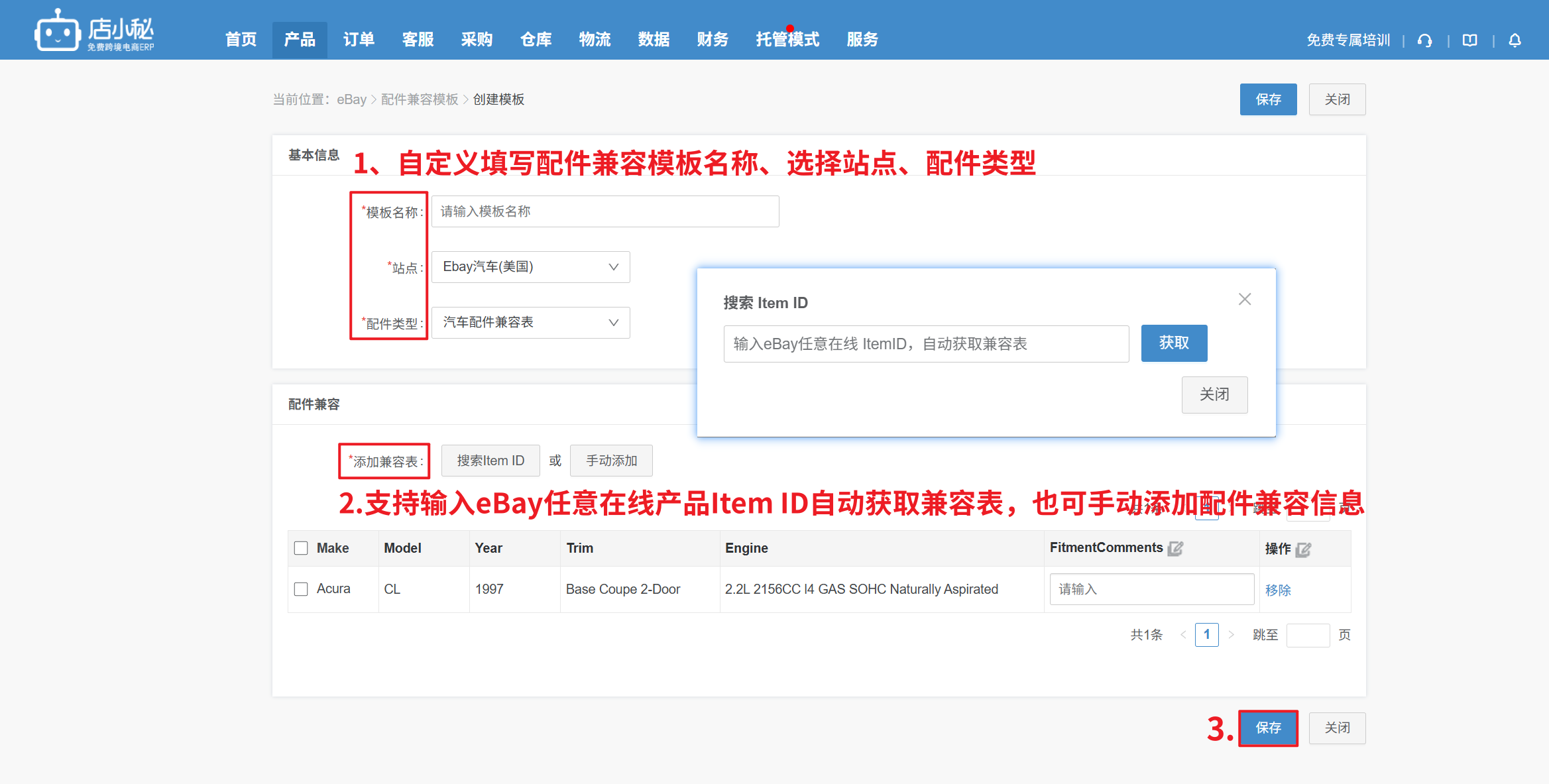The width and height of the screenshot is (1549, 784).
Task: Expand the 配件类型 汽车配件兼容表 dropdown
Action: 530,323
